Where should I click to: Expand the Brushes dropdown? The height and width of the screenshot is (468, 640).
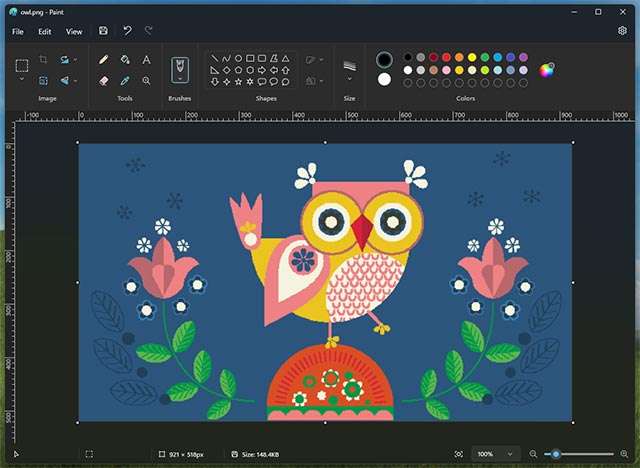(180, 77)
